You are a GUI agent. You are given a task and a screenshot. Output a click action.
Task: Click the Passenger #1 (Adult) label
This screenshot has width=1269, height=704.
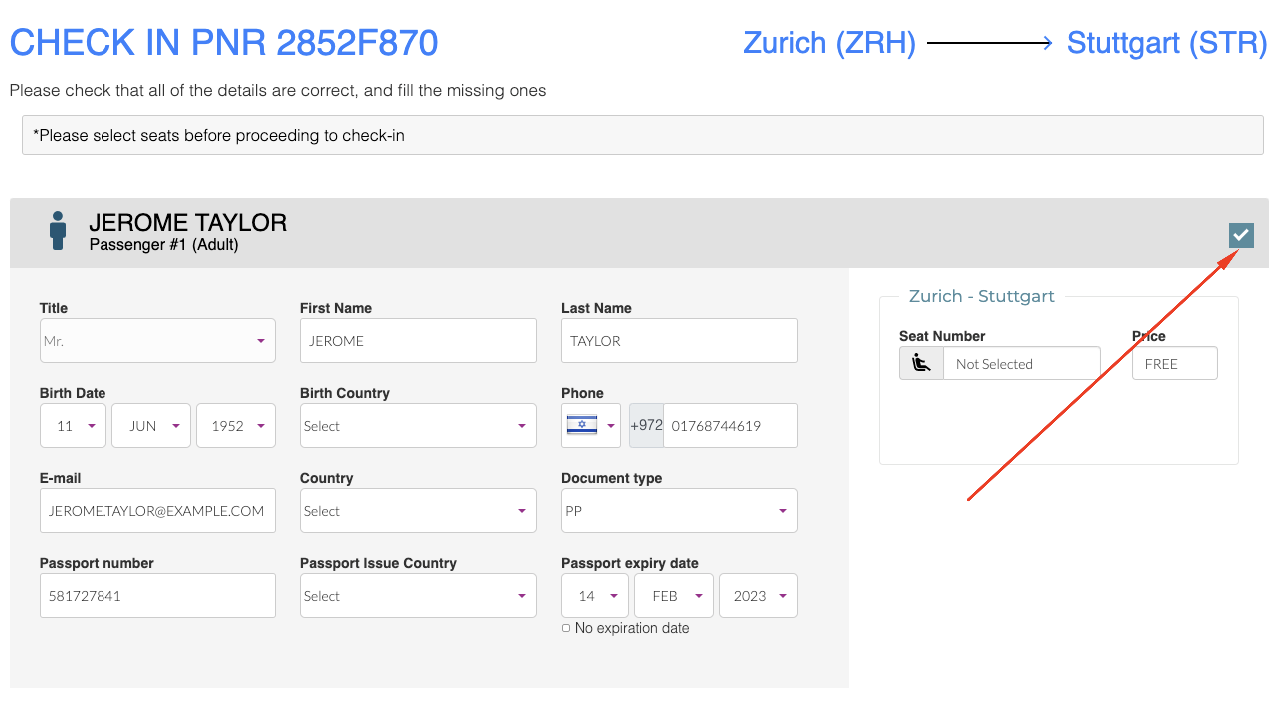[x=164, y=244]
